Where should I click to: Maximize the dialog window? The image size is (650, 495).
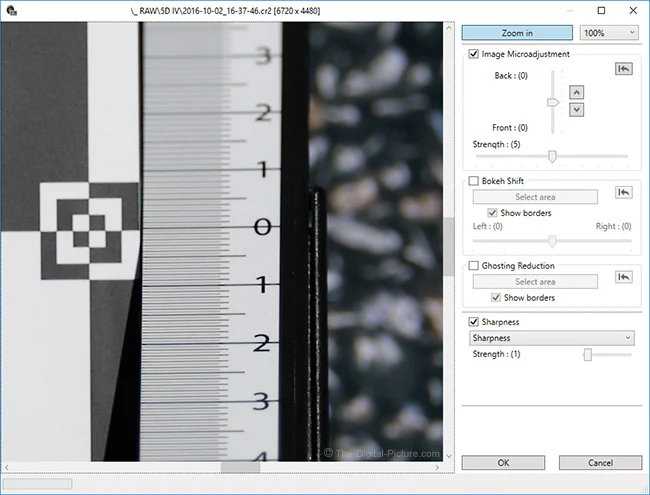pos(601,10)
